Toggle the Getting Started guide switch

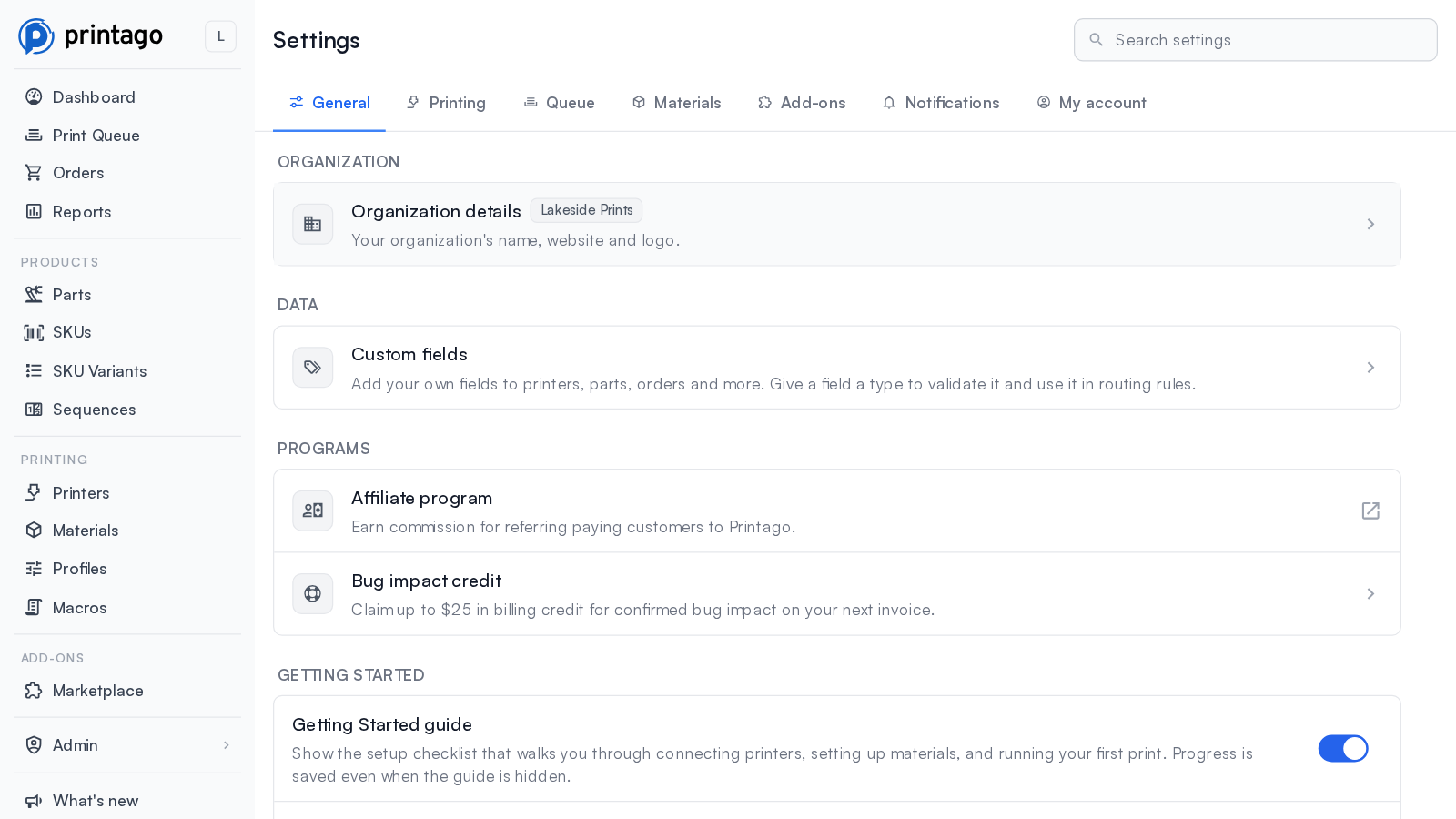1343,749
